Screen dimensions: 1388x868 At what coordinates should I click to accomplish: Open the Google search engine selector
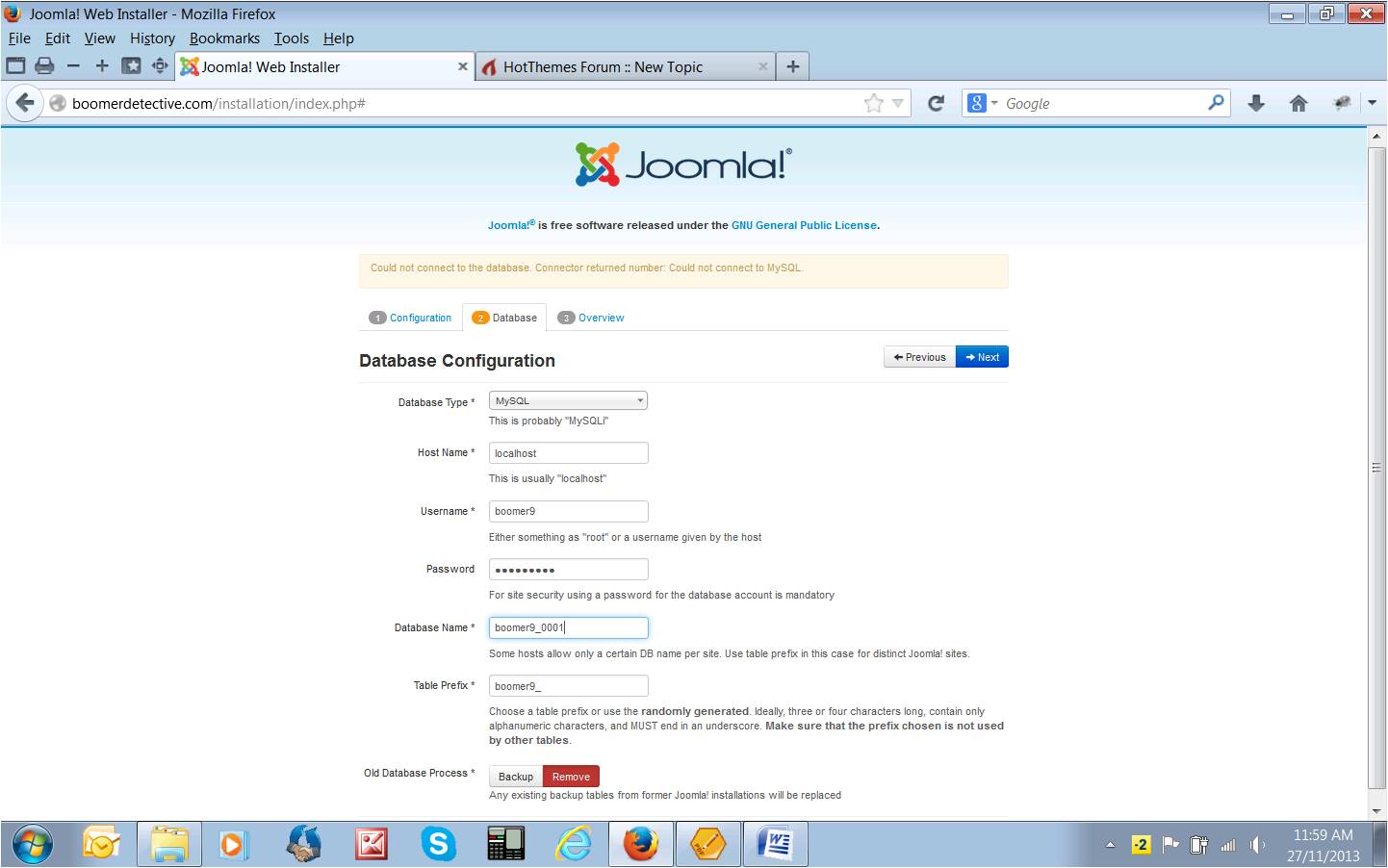click(x=983, y=103)
